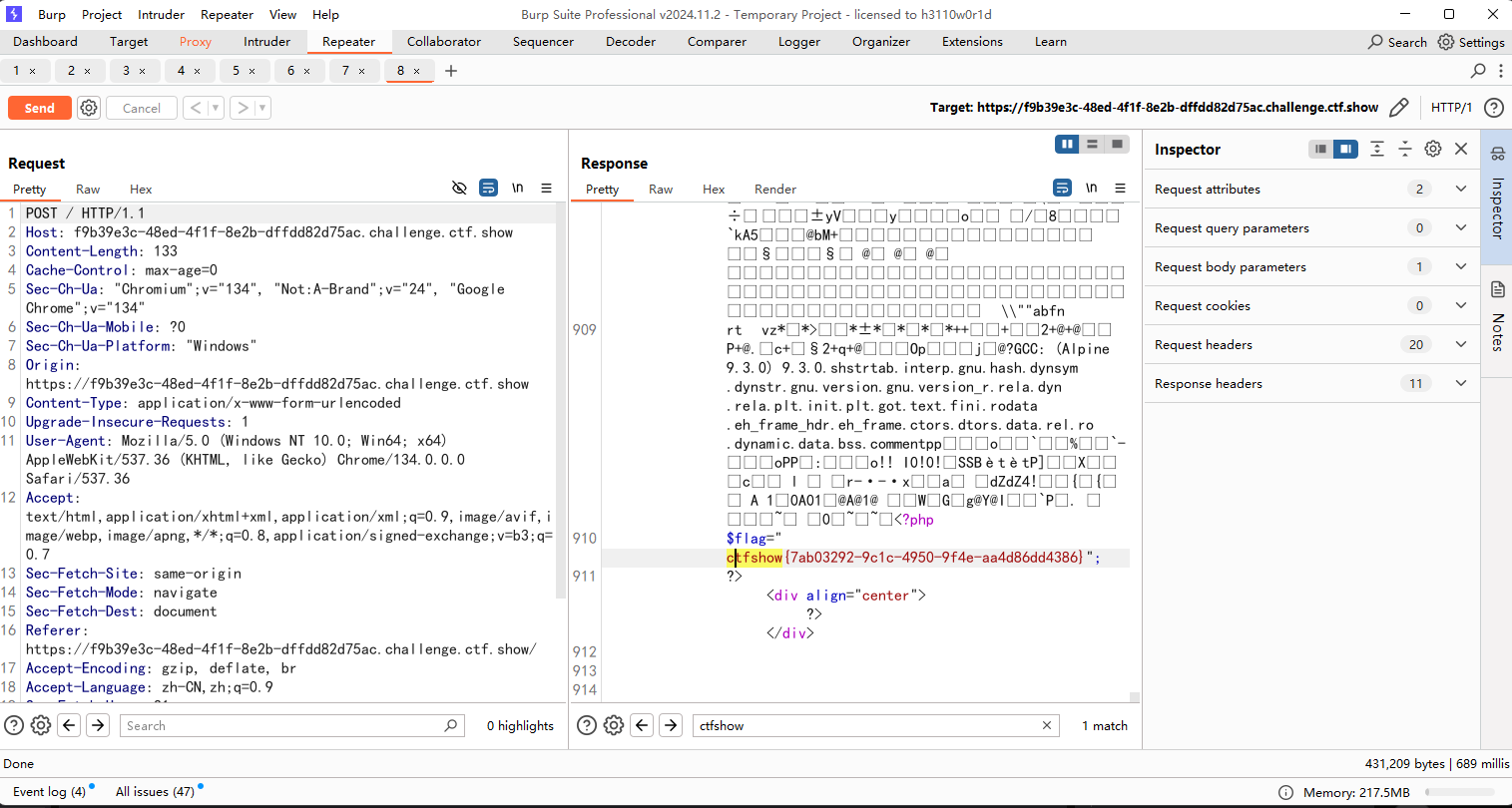Go to next search match in Response
1512x808 pixels.
pyautogui.click(x=671, y=725)
